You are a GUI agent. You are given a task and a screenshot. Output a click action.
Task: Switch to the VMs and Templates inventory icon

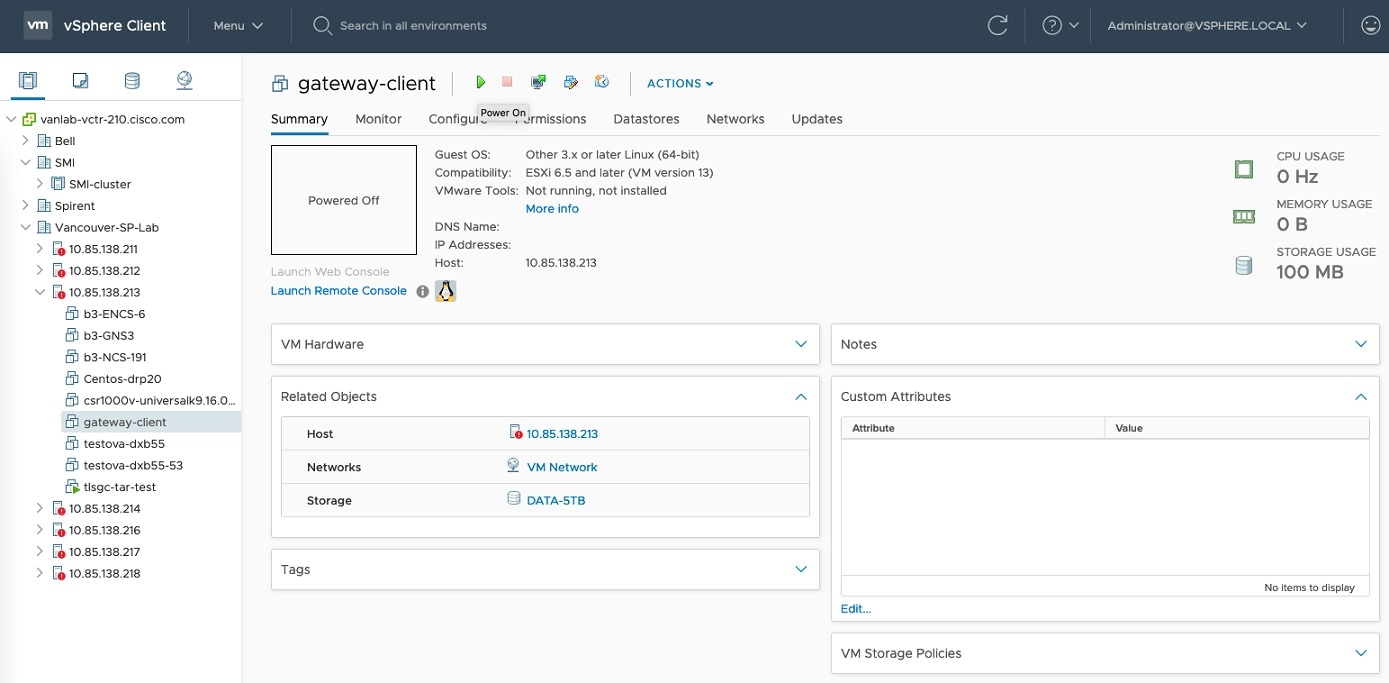(x=80, y=79)
